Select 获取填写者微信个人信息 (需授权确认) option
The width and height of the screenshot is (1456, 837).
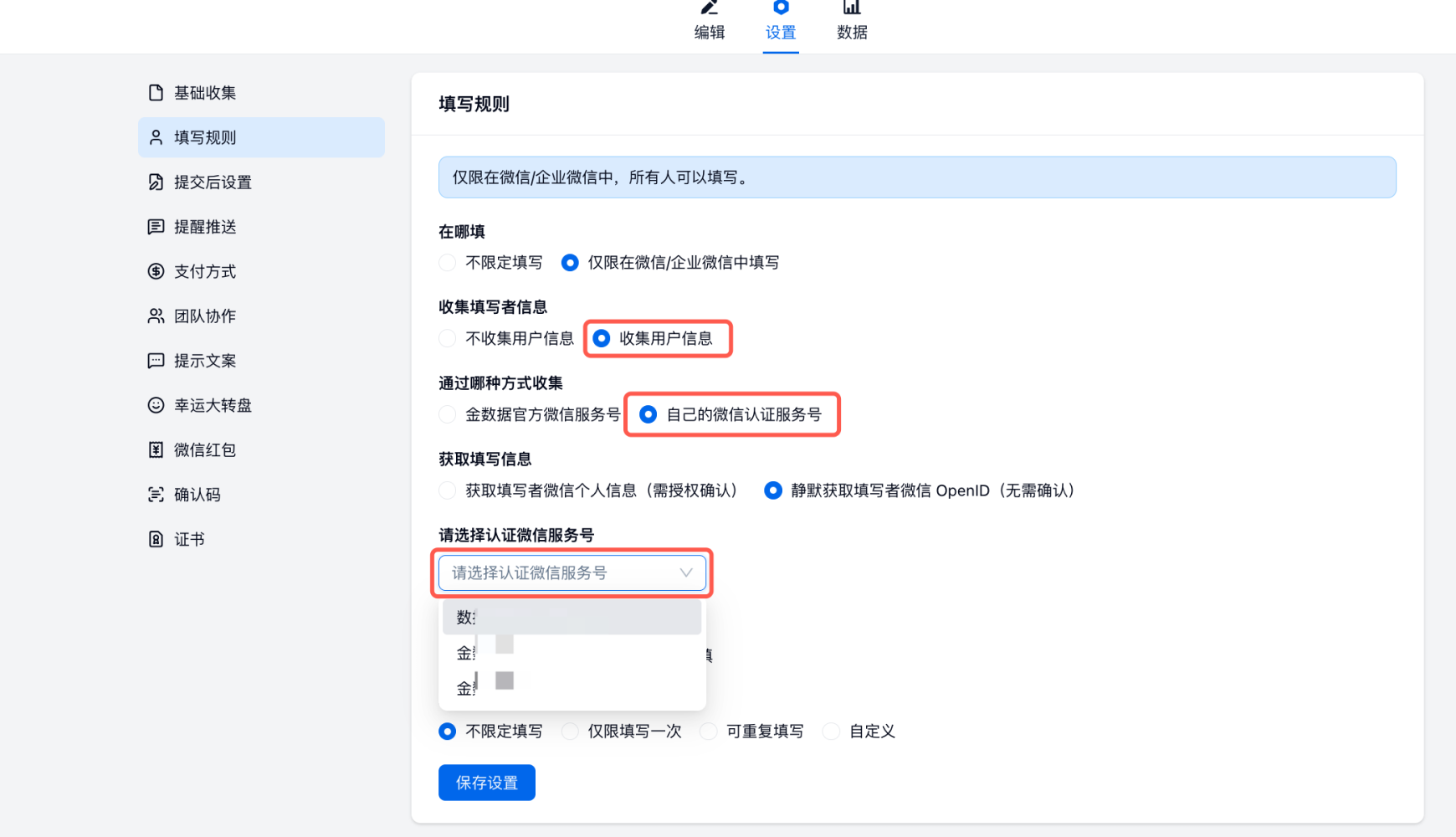point(448,490)
